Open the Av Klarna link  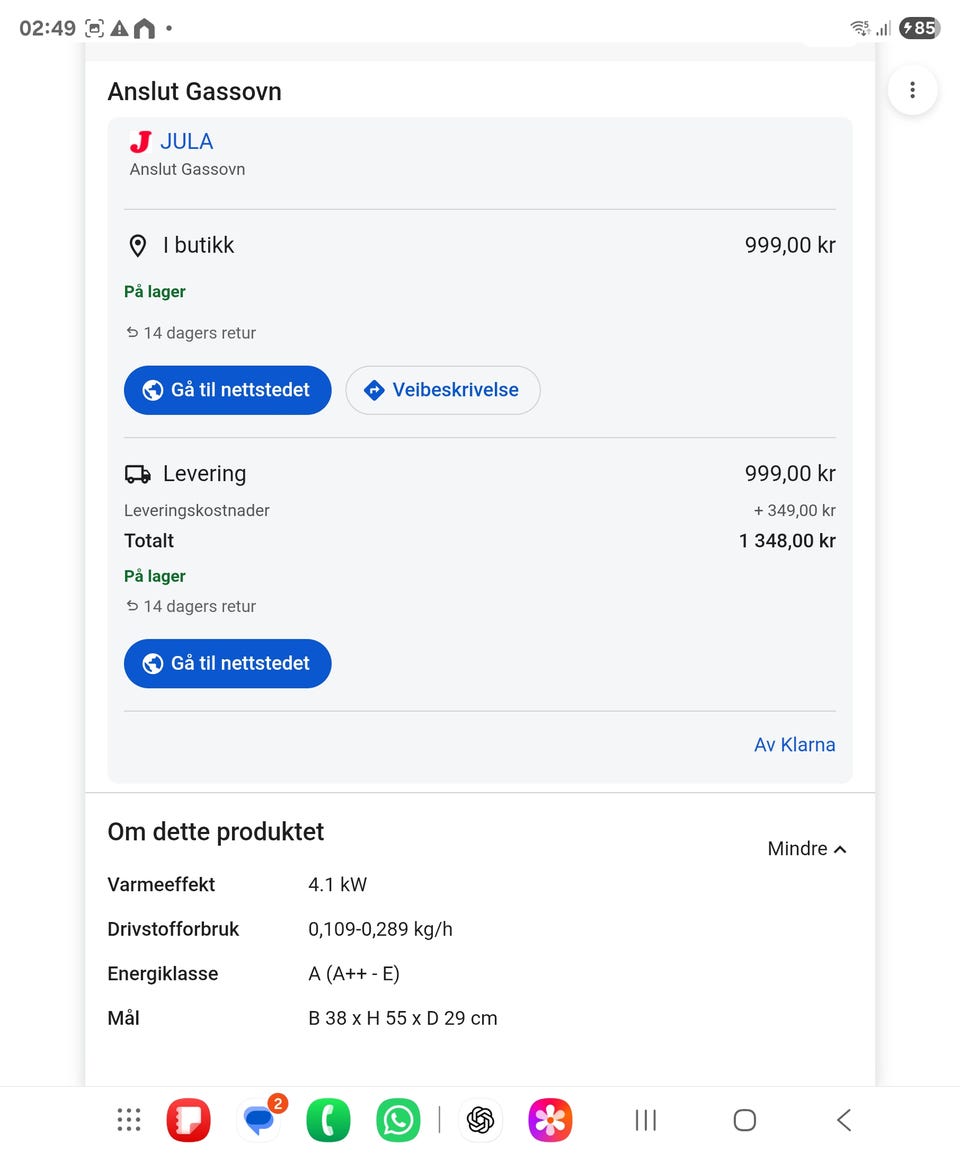(x=795, y=745)
